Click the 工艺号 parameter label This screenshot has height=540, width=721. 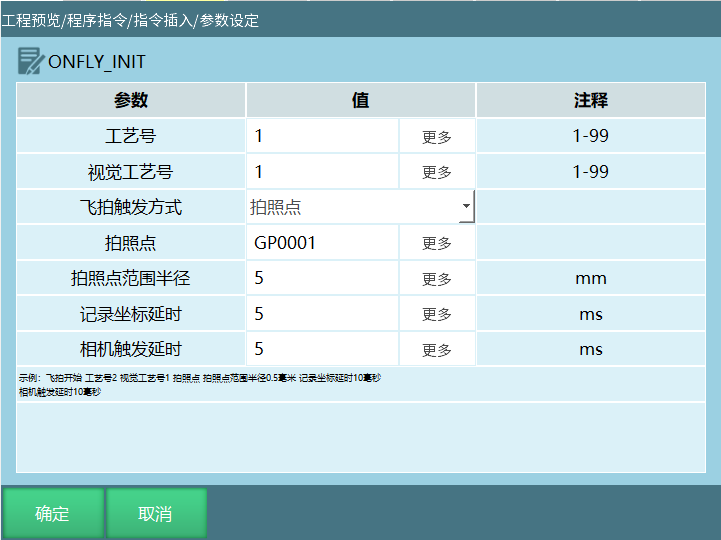tap(131, 136)
